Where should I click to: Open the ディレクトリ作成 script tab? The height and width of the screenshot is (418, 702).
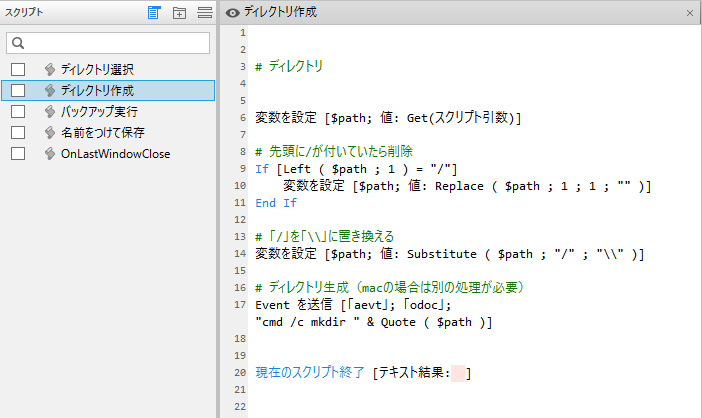click(x=280, y=12)
